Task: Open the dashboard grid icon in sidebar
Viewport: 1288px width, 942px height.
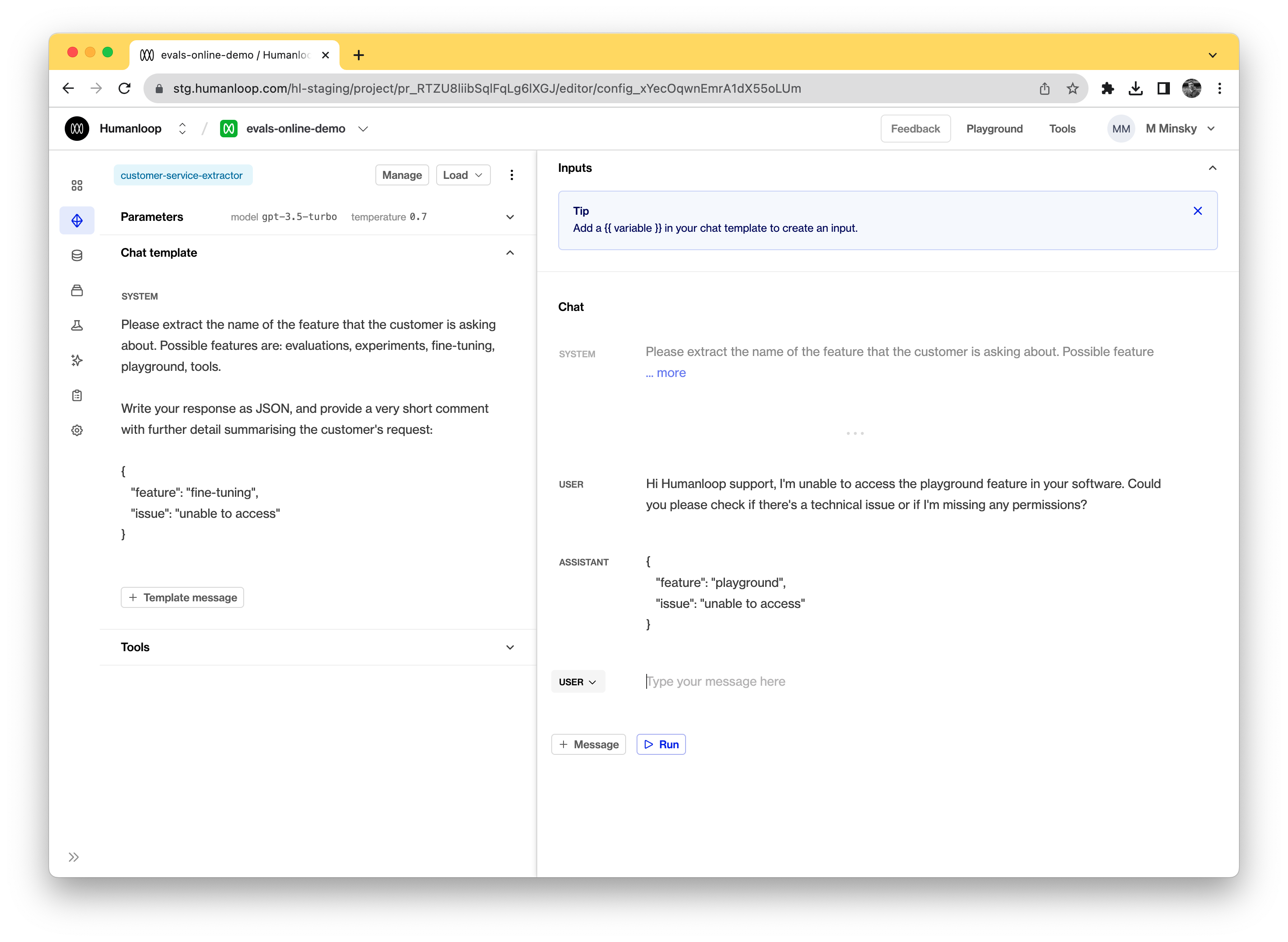Action: point(77,185)
